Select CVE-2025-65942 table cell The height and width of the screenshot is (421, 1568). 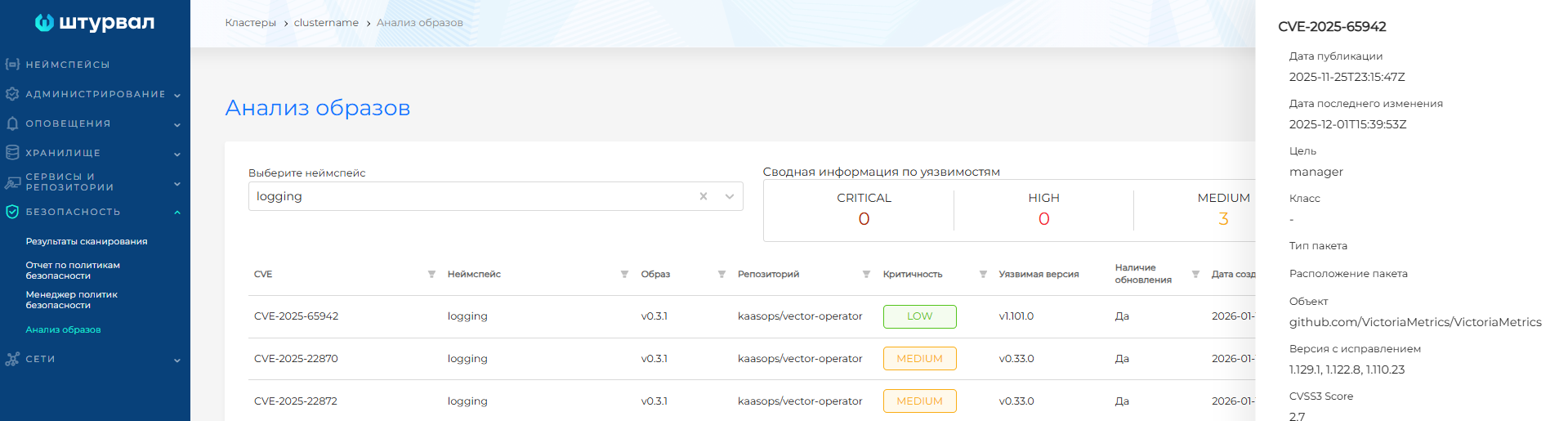296,316
